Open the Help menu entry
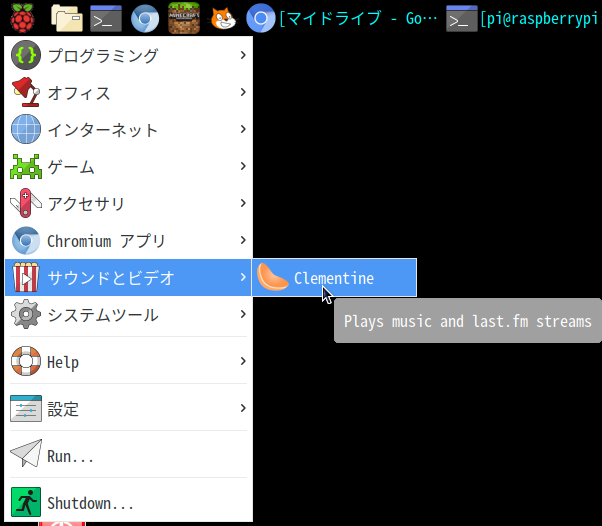Viewport: 602px width, 526px height. coord(129,361)
